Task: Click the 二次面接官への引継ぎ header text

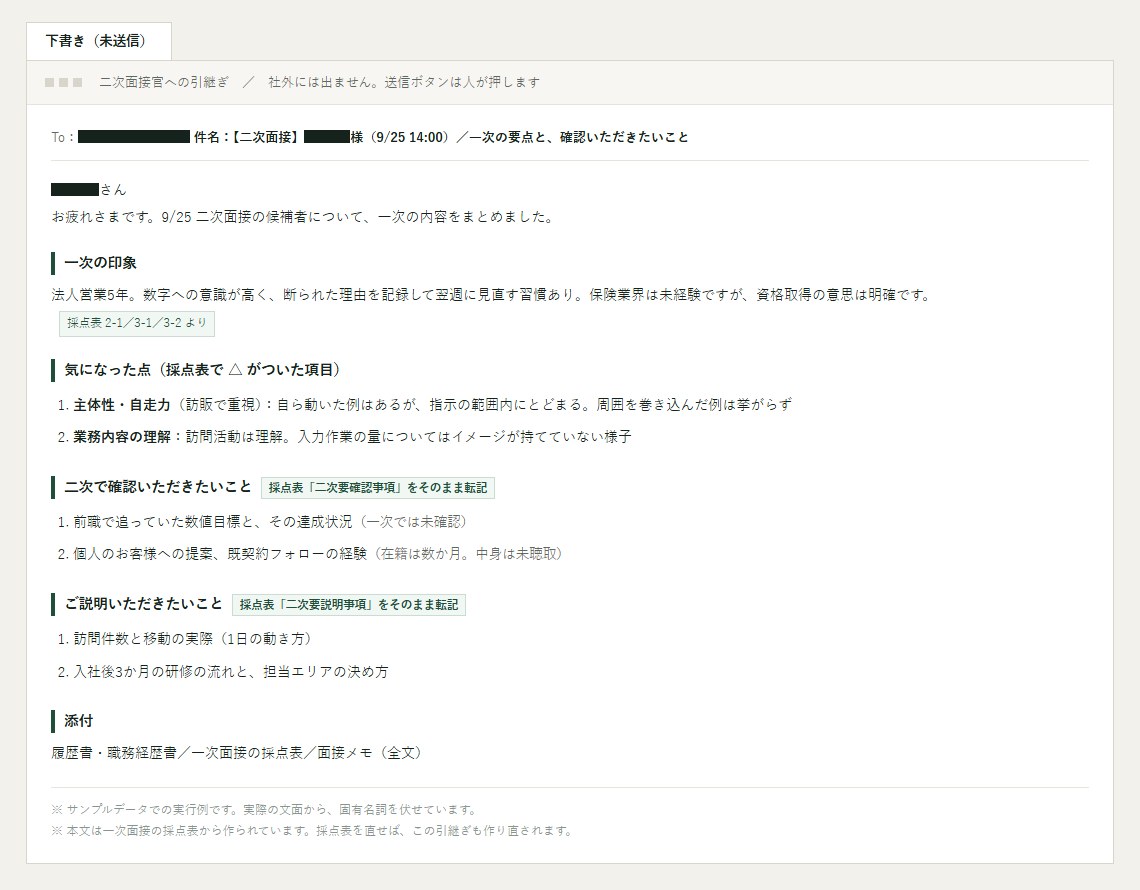Action: point(164,82)
